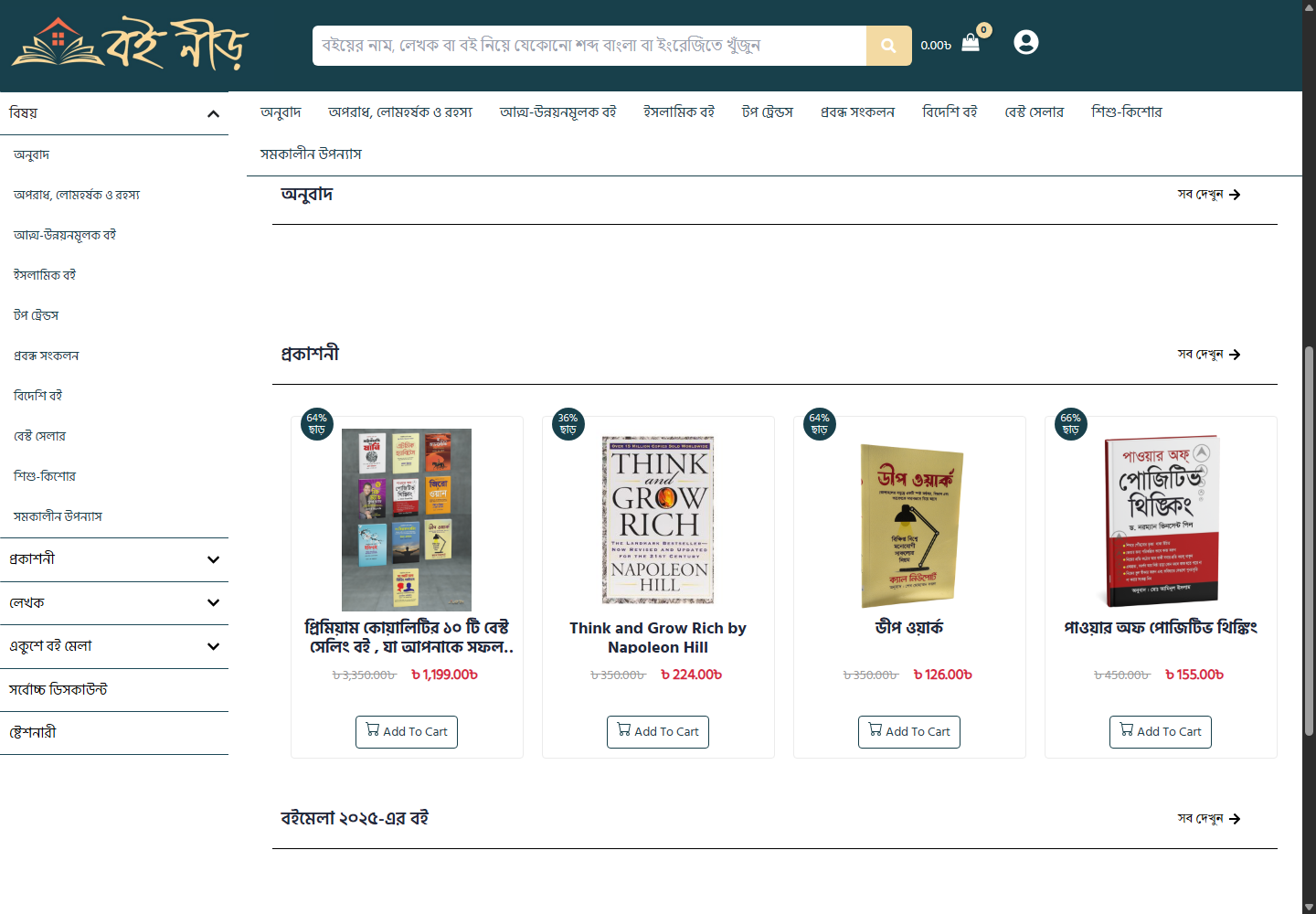Select অনুবাদ in the sidebar list
The width and height of the screenshot is (1316, 914).
pos(31,154)
